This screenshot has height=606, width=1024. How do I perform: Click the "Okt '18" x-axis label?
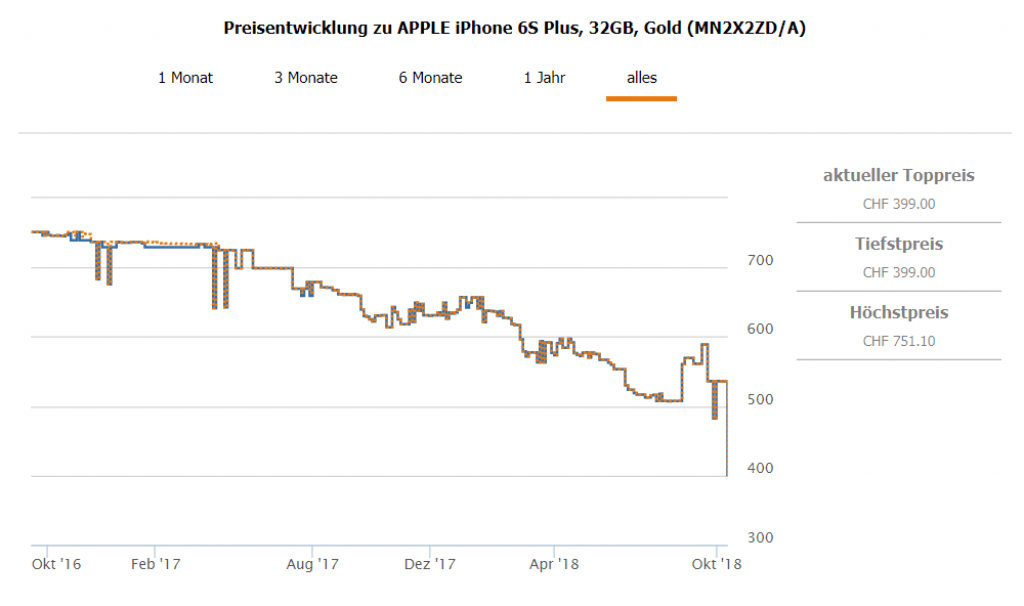pyautogui.click(x=717, y=564)
